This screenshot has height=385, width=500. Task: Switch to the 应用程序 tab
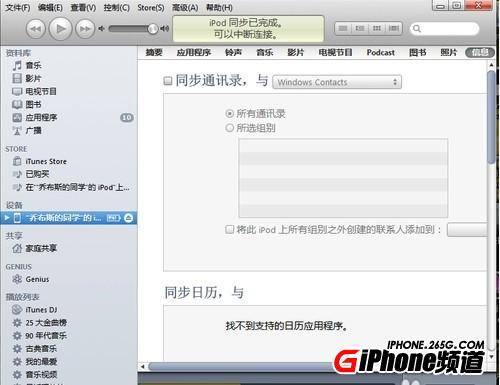click(194, 52)
